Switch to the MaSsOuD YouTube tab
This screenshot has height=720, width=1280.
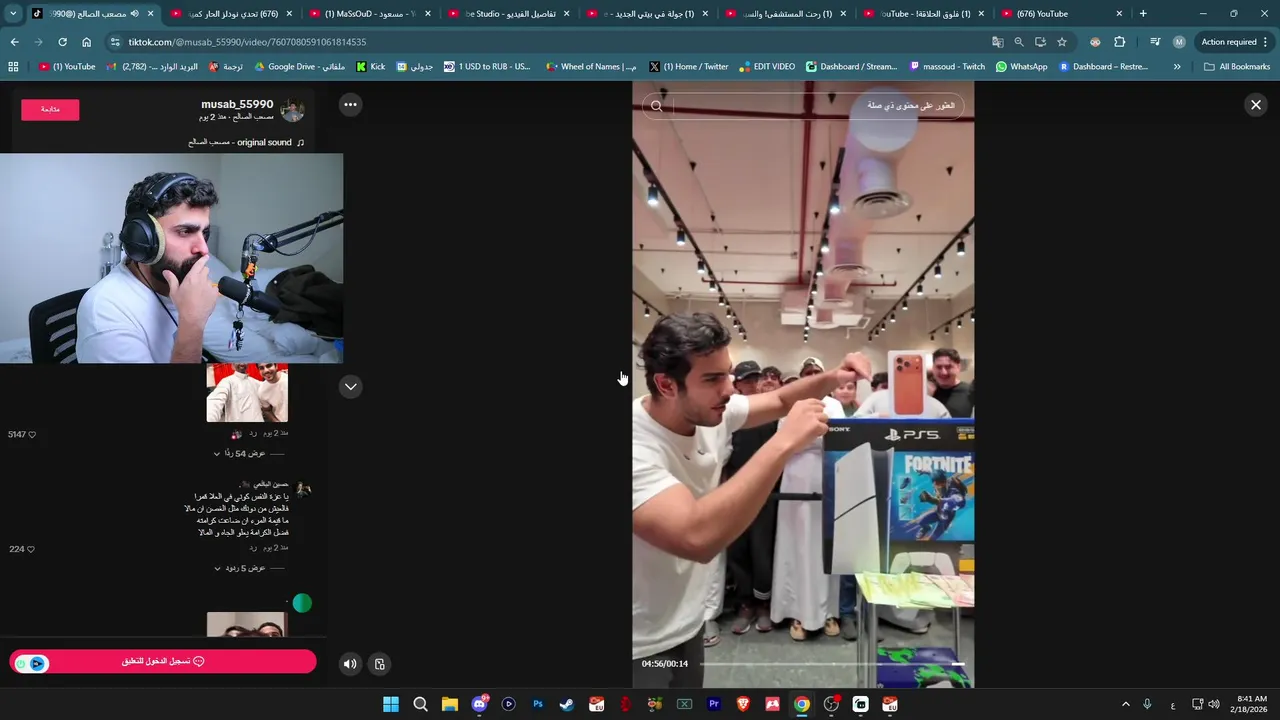(367, 14)
